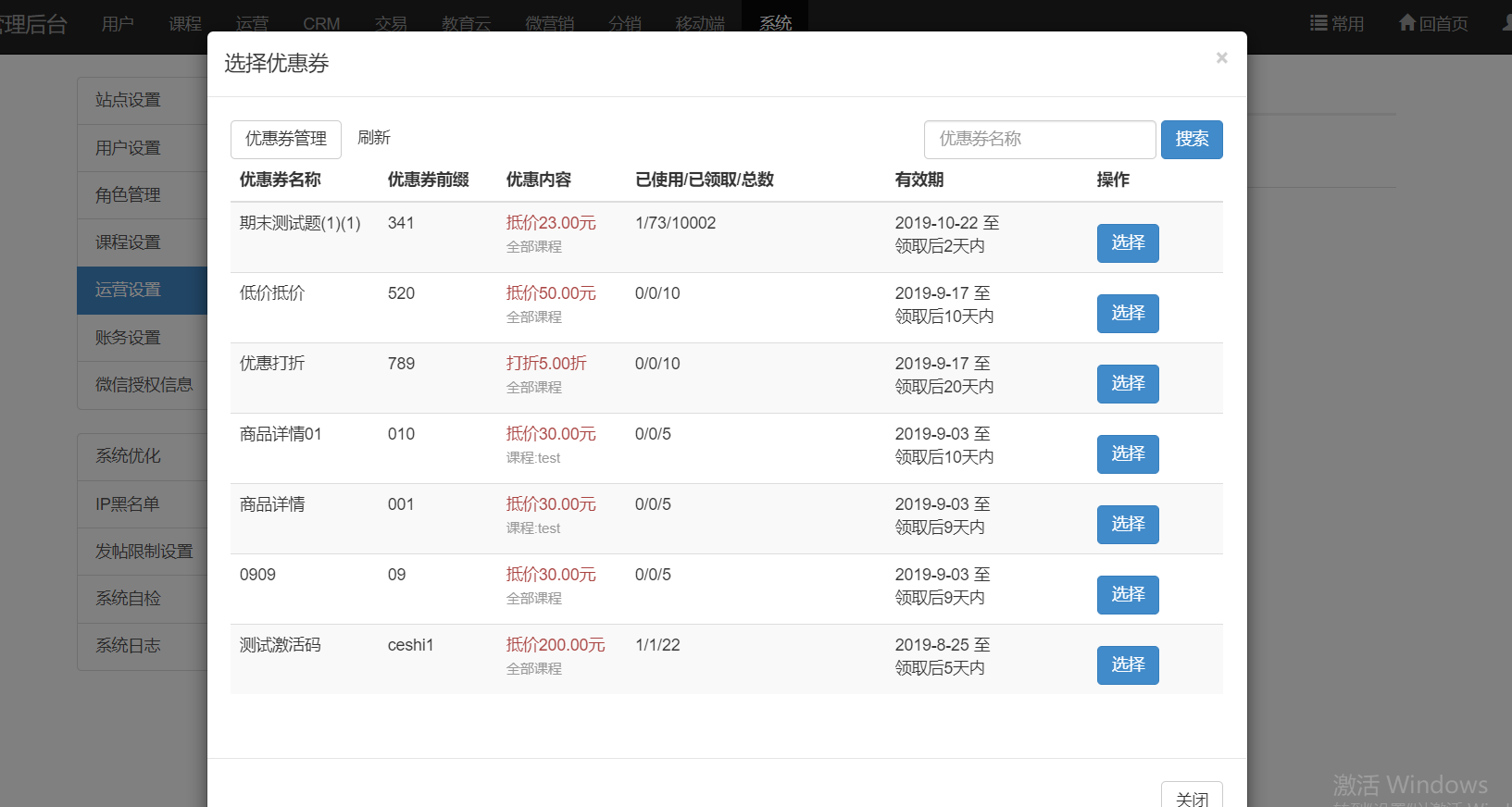Select the 低价抵价 coupon
This screenshot has height=807, width=1512.
coord(1127,314)
